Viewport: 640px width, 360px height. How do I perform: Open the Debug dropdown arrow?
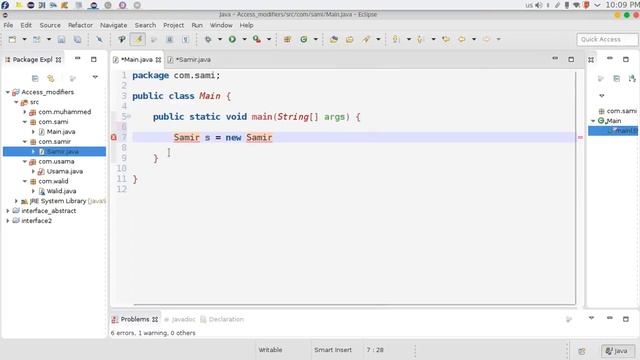(x=220, y=40)
